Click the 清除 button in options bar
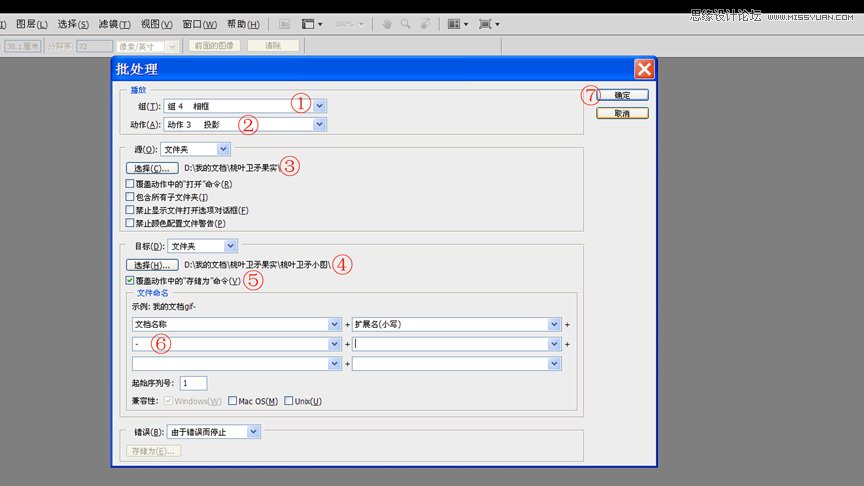 tap(273, 46)
